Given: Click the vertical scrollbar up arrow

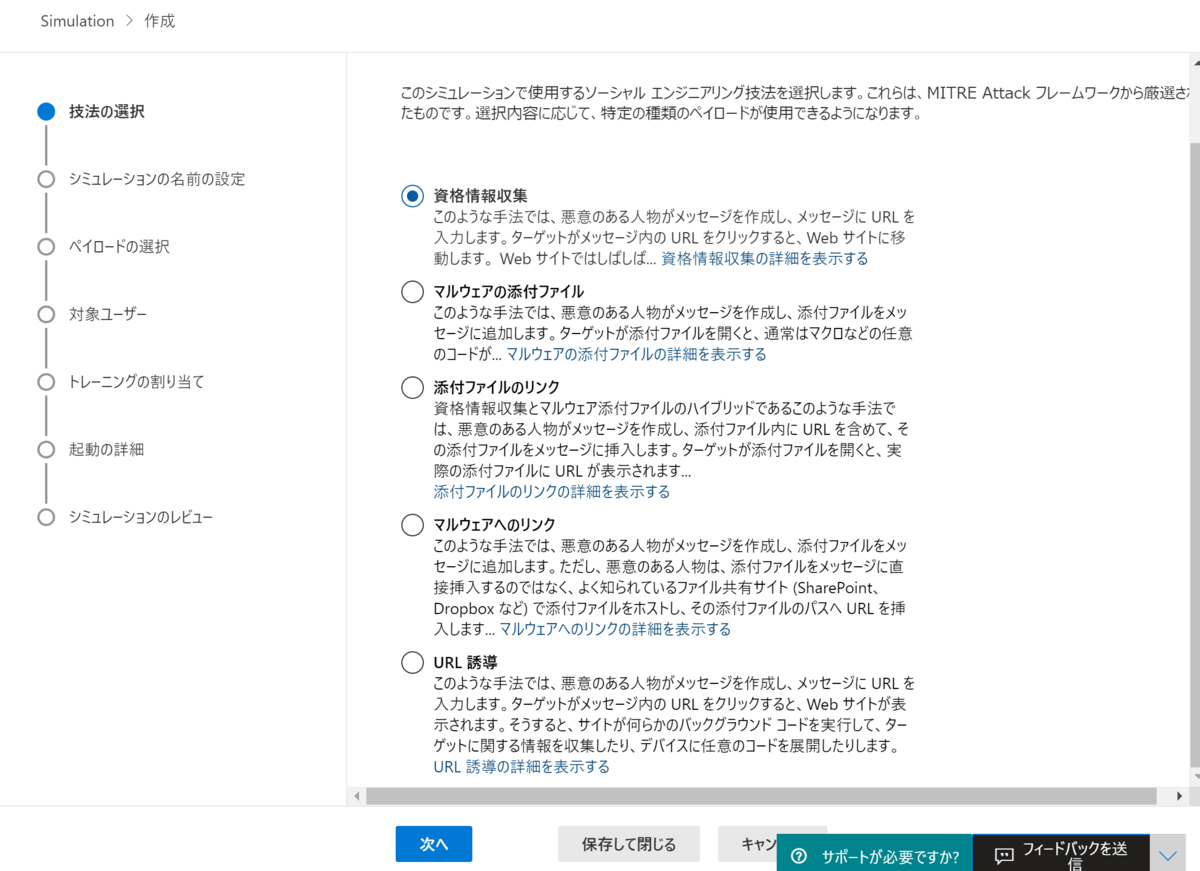Looking at the screenshot, I should 1193,64.
